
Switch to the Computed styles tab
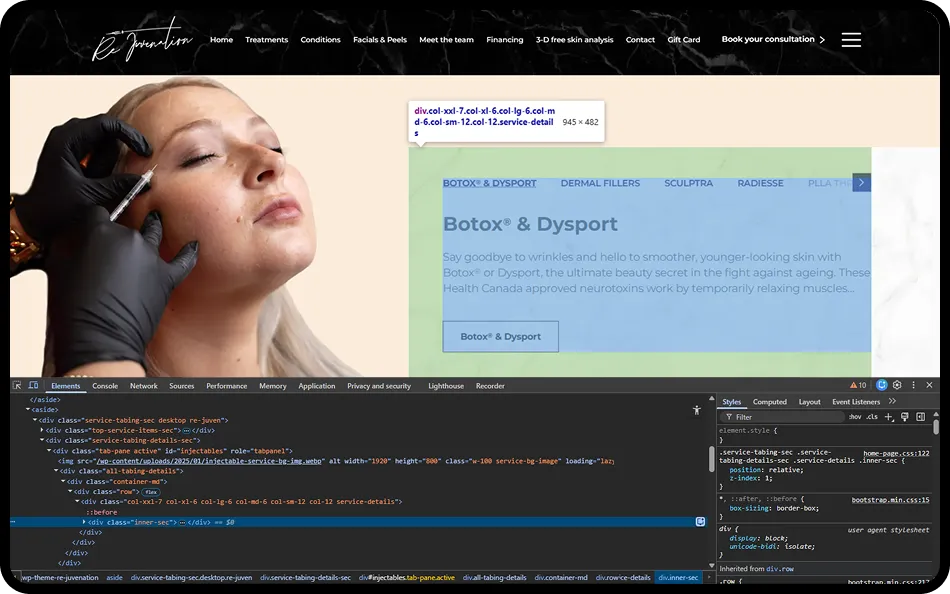(769, 401)
